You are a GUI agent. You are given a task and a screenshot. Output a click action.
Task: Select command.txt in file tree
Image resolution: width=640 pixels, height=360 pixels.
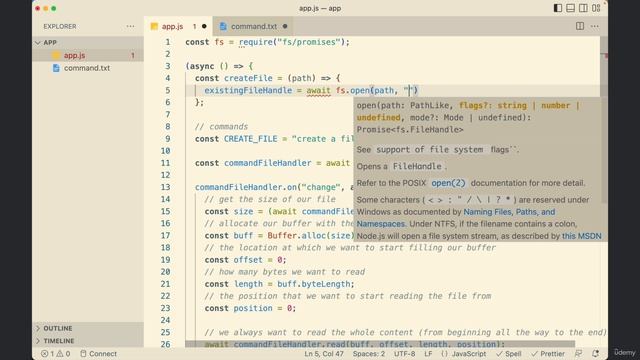tap(88, 68)
